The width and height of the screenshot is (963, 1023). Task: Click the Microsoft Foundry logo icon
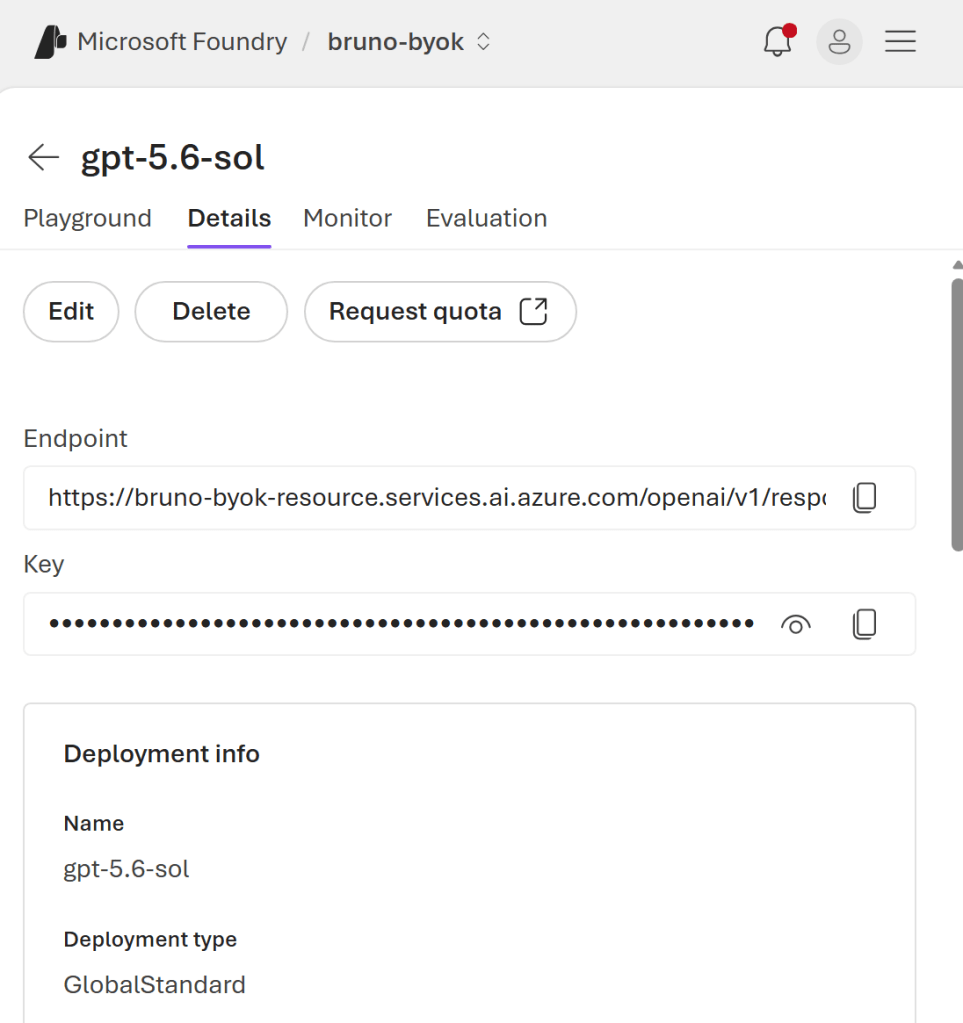(x=50, y=42)
